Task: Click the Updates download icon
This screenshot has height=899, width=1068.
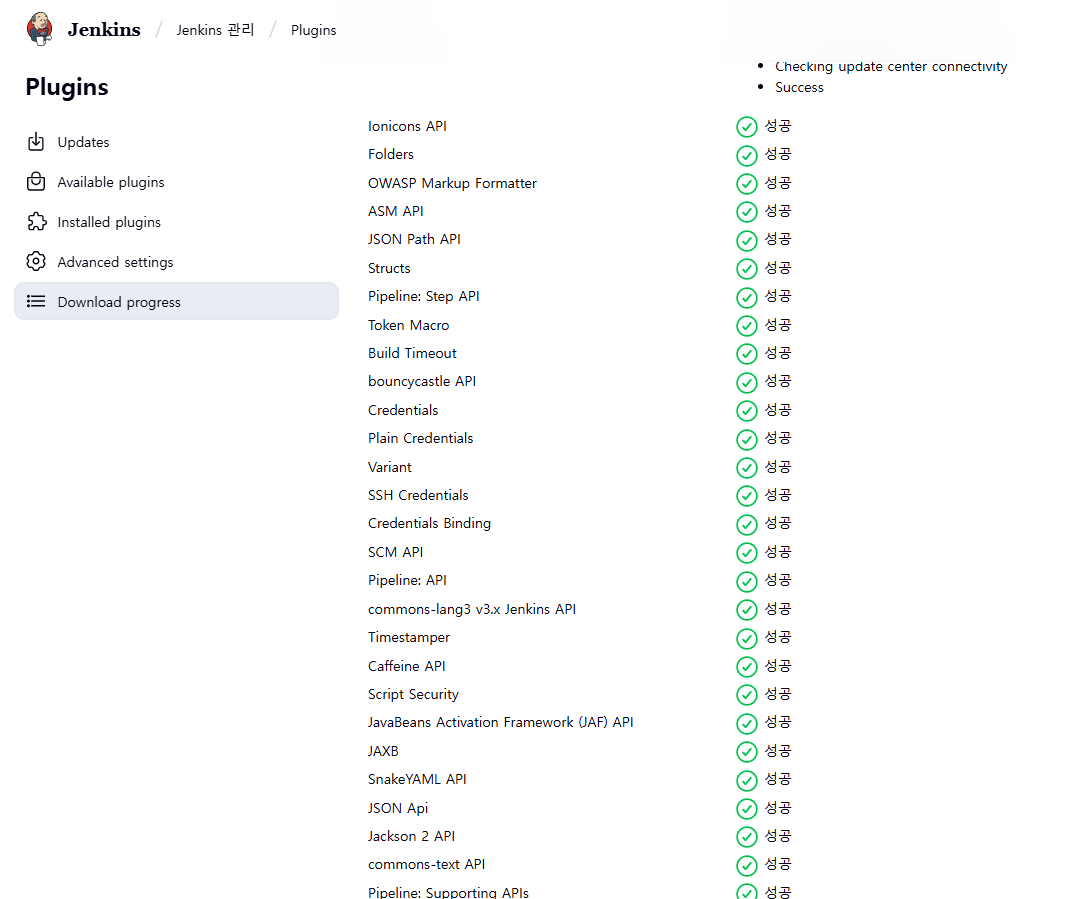Action: point(36,142)
